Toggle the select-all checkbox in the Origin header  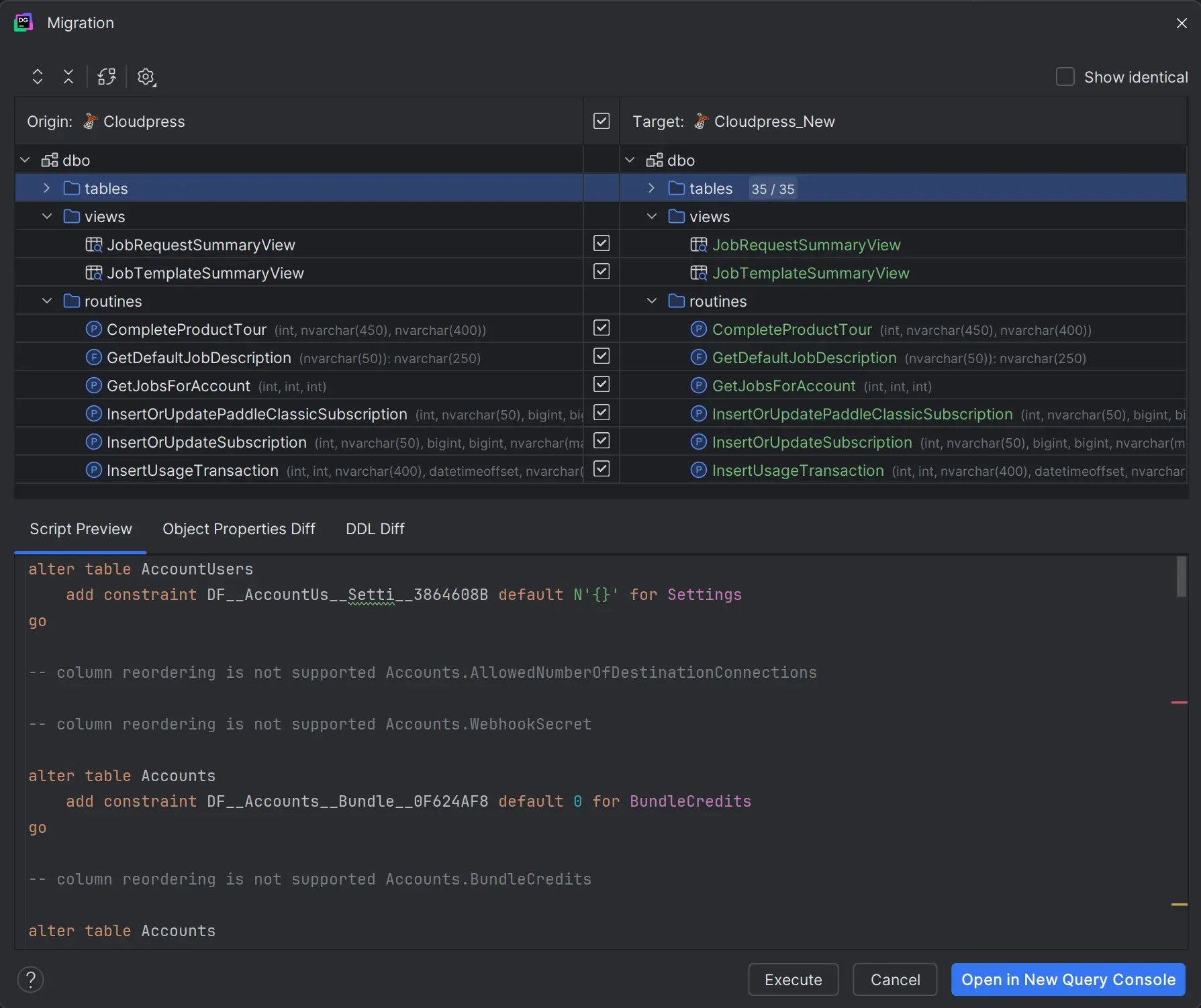pos(601,121)
